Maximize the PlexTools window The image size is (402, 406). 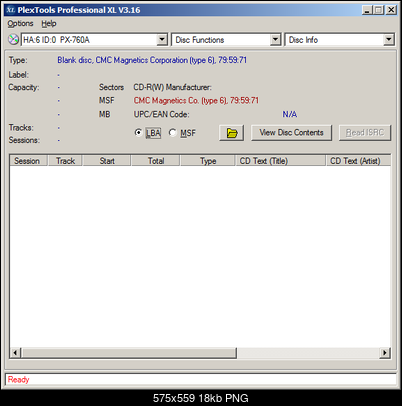tap(378, 10)
